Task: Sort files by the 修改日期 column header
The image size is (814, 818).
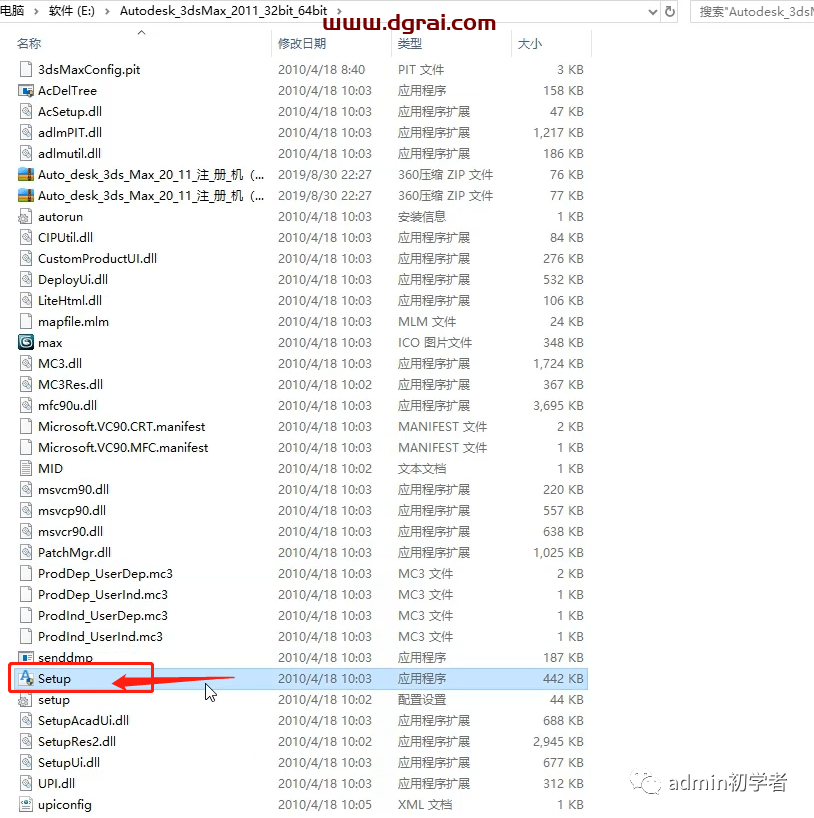Action: coord(302,44)
